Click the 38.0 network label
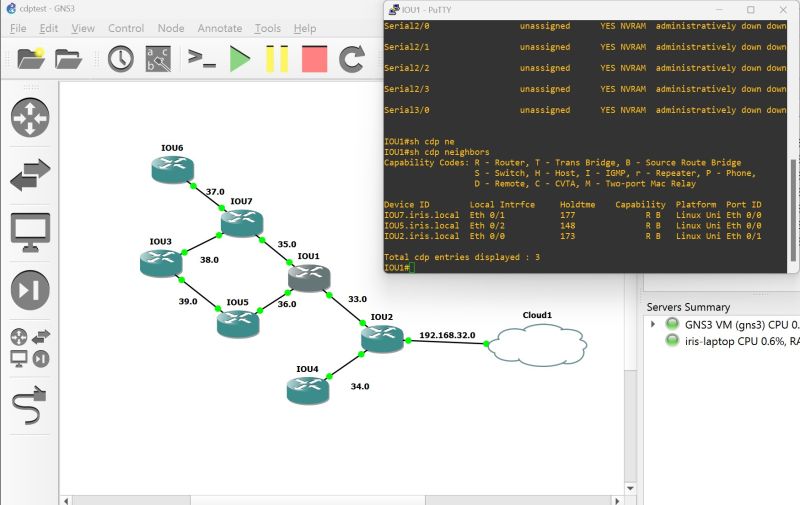Image resolution: width=800 pixels, height=505 pixels. 209,260
